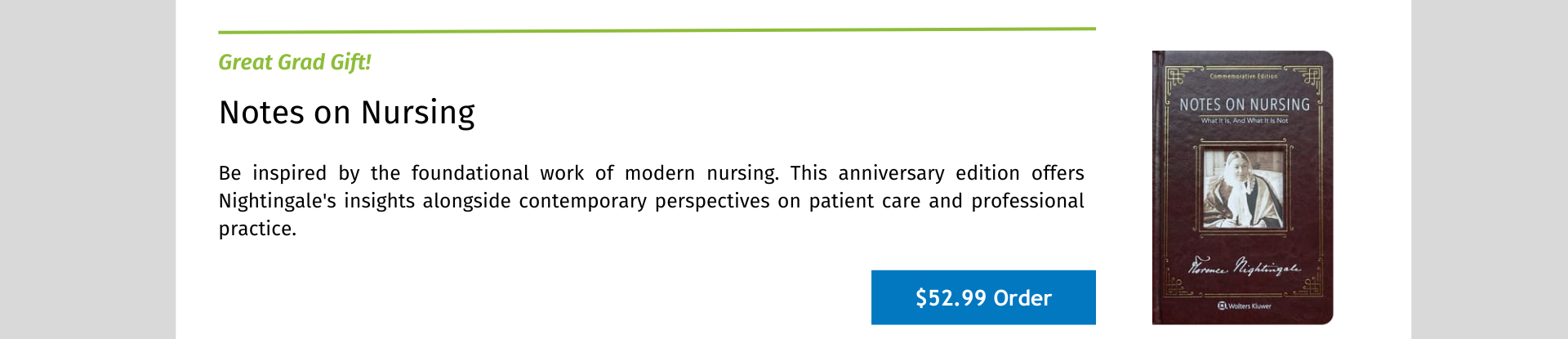Viewport: 1568px width, 339px height.
Task: Click the description paragraph about Nightingale's insights
Action: 652,201
